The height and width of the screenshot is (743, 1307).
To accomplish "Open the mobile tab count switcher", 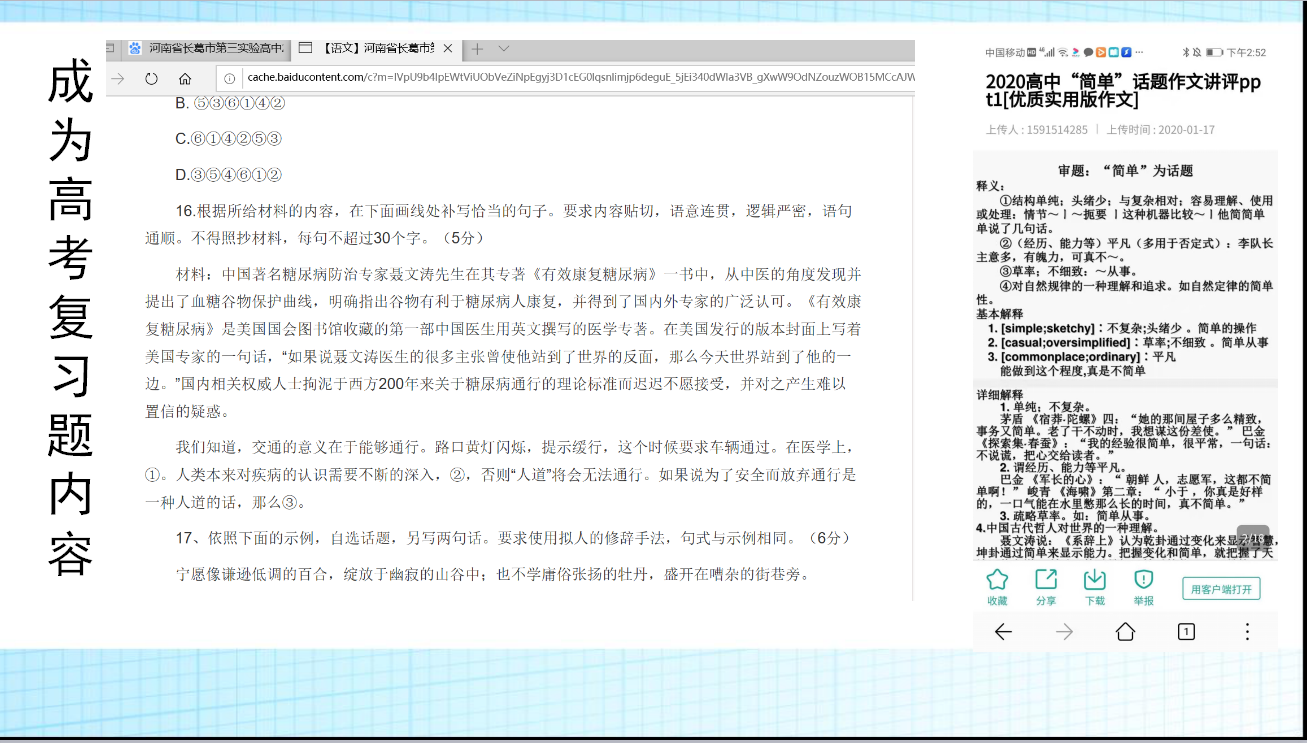I will point(1186,632).
